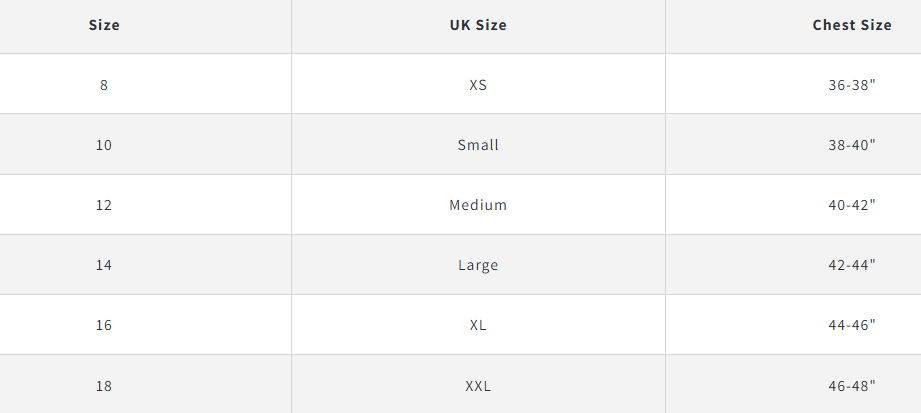Select the size 10 cell
The height and width of the screenshot is (413, 921).
(x=104, y=145)
